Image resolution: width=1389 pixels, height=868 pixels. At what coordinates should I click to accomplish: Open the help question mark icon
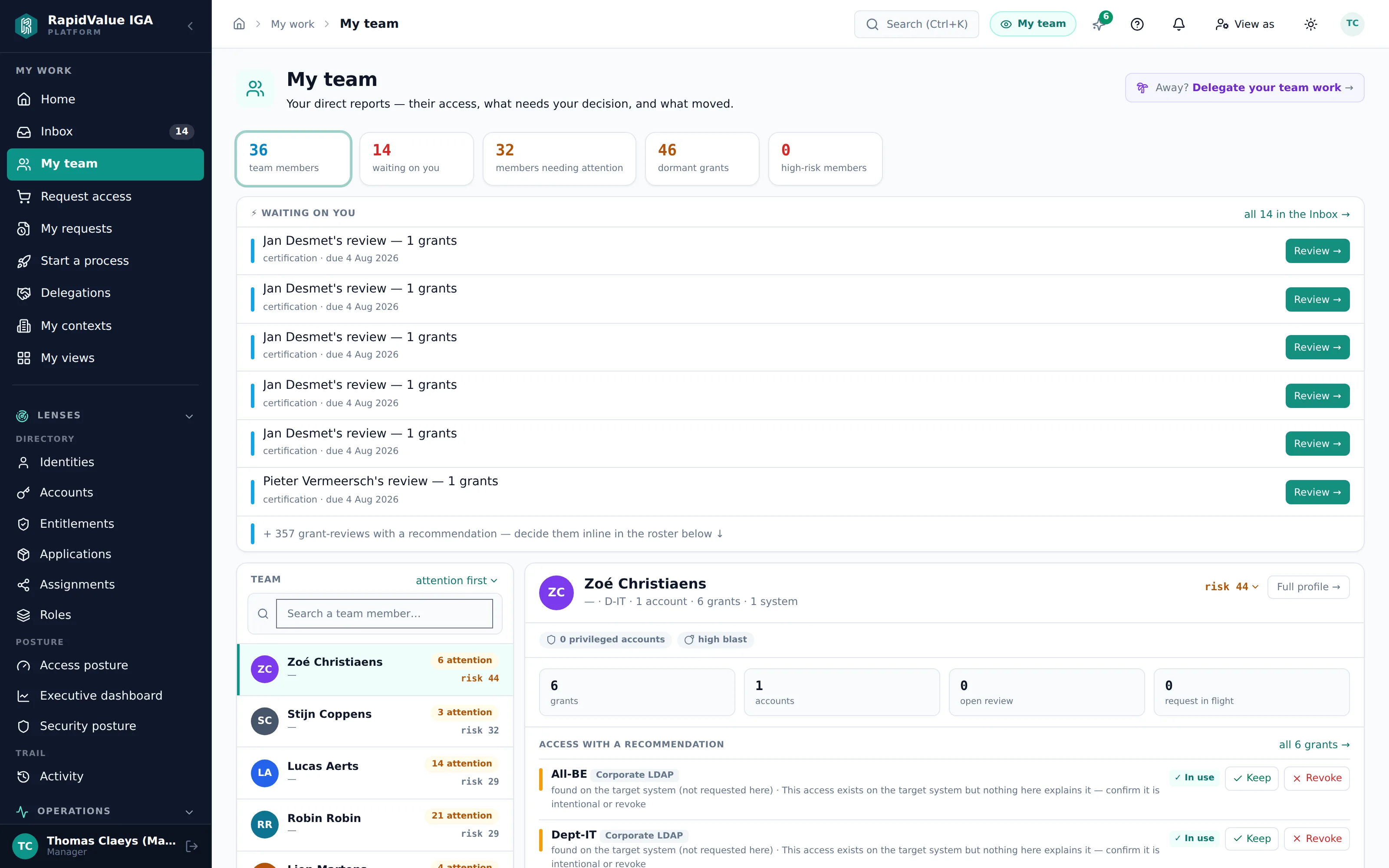(x=1137, y=24)
